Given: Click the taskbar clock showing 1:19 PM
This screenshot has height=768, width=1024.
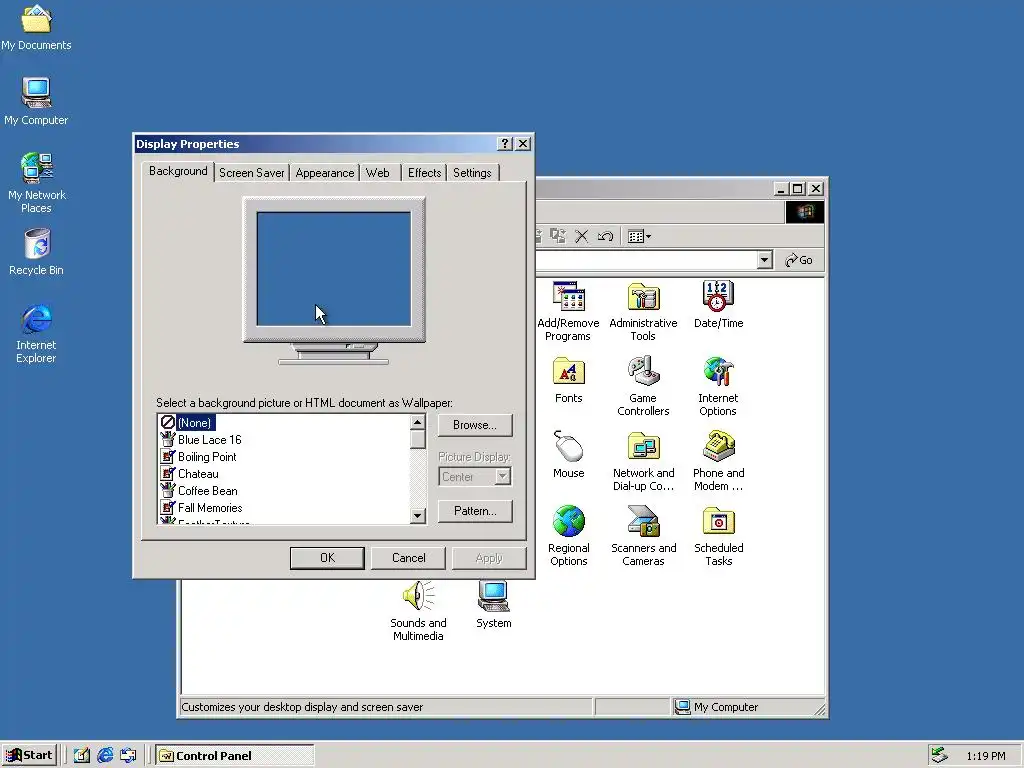Looking at the screenshot, I should point(986,756).
